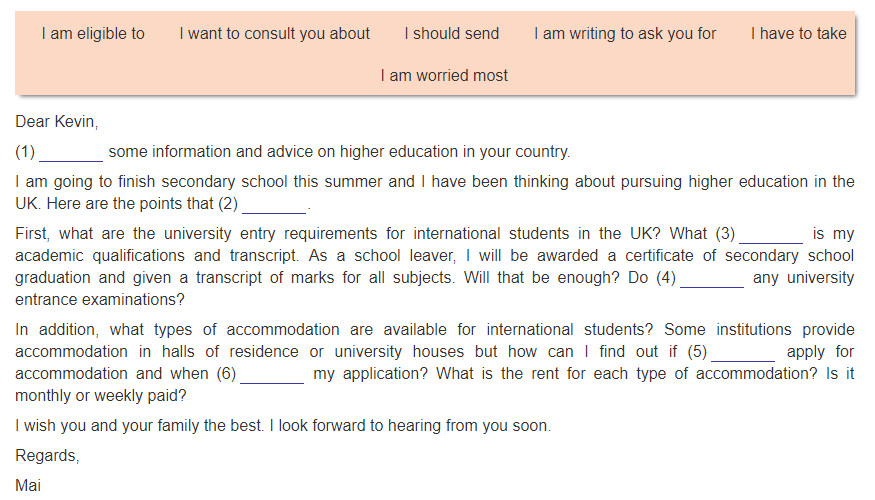Choose the "I am worried most" phrase

pyautogui.click(x=444, y=75)
